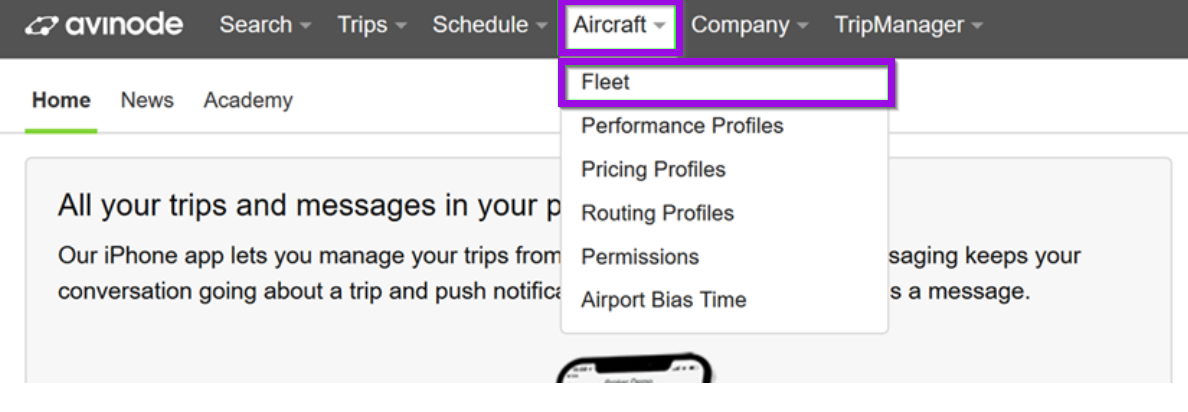
Task: Switch to the Home tab
Action: pos(61,100)
